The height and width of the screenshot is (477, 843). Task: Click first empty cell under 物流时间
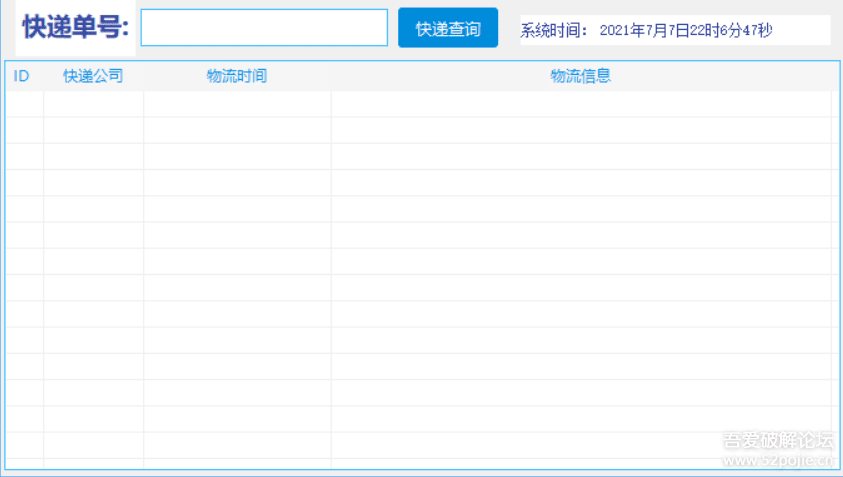coord(237,104)
